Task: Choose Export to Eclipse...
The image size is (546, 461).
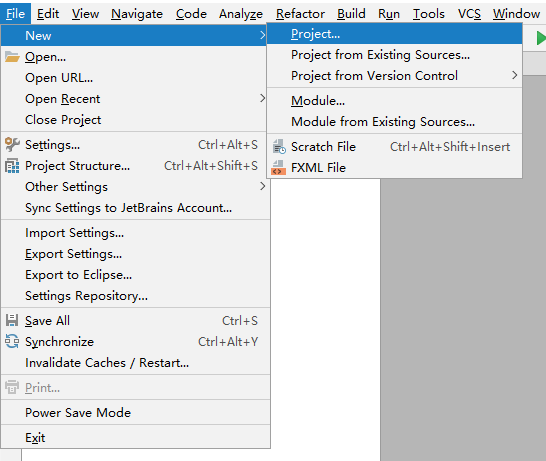Action: [135, 274]
